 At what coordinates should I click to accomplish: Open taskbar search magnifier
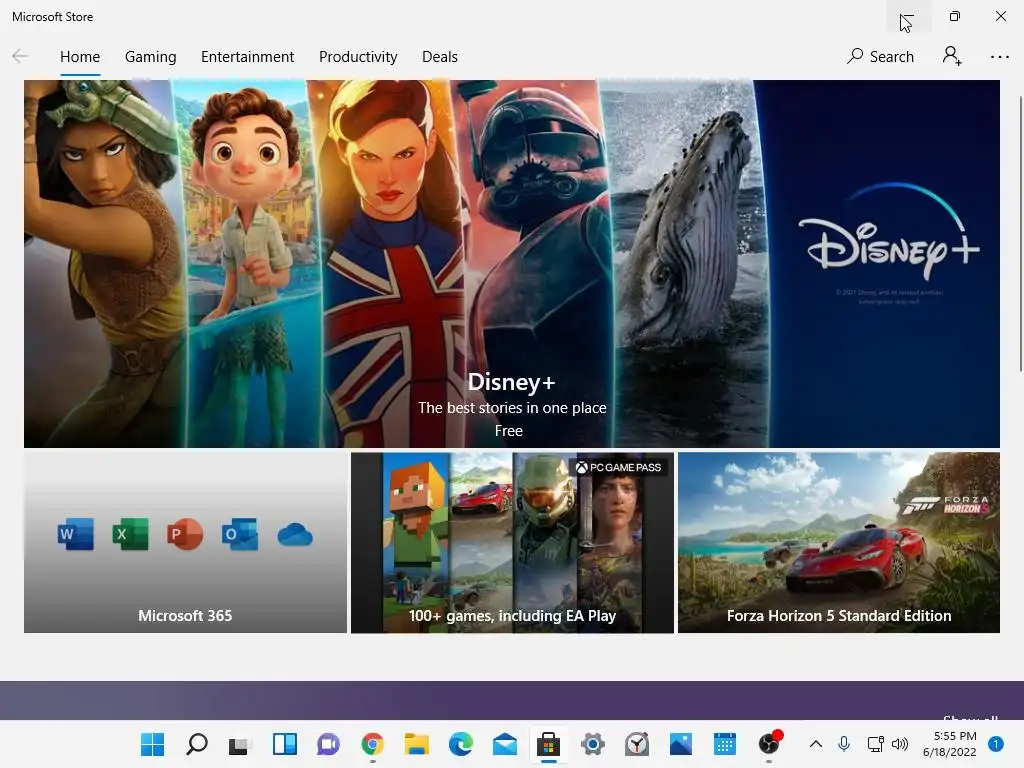pyautogui.click(x=197, y=744)
